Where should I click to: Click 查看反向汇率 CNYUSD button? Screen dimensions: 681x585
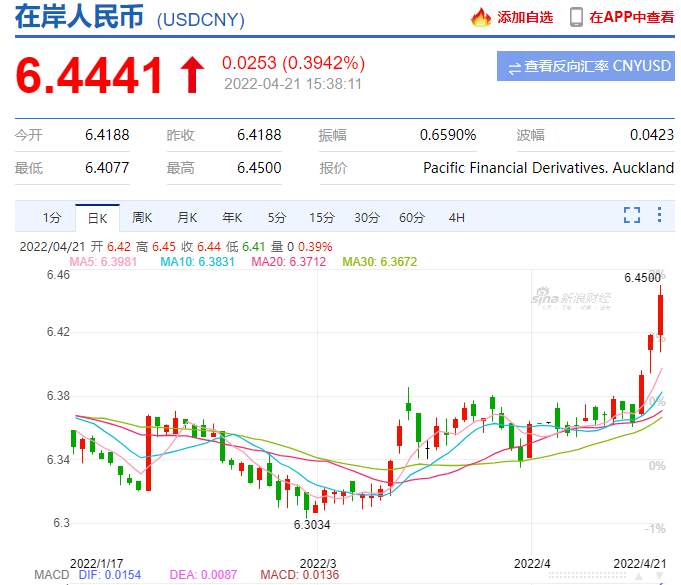point(585,66)
